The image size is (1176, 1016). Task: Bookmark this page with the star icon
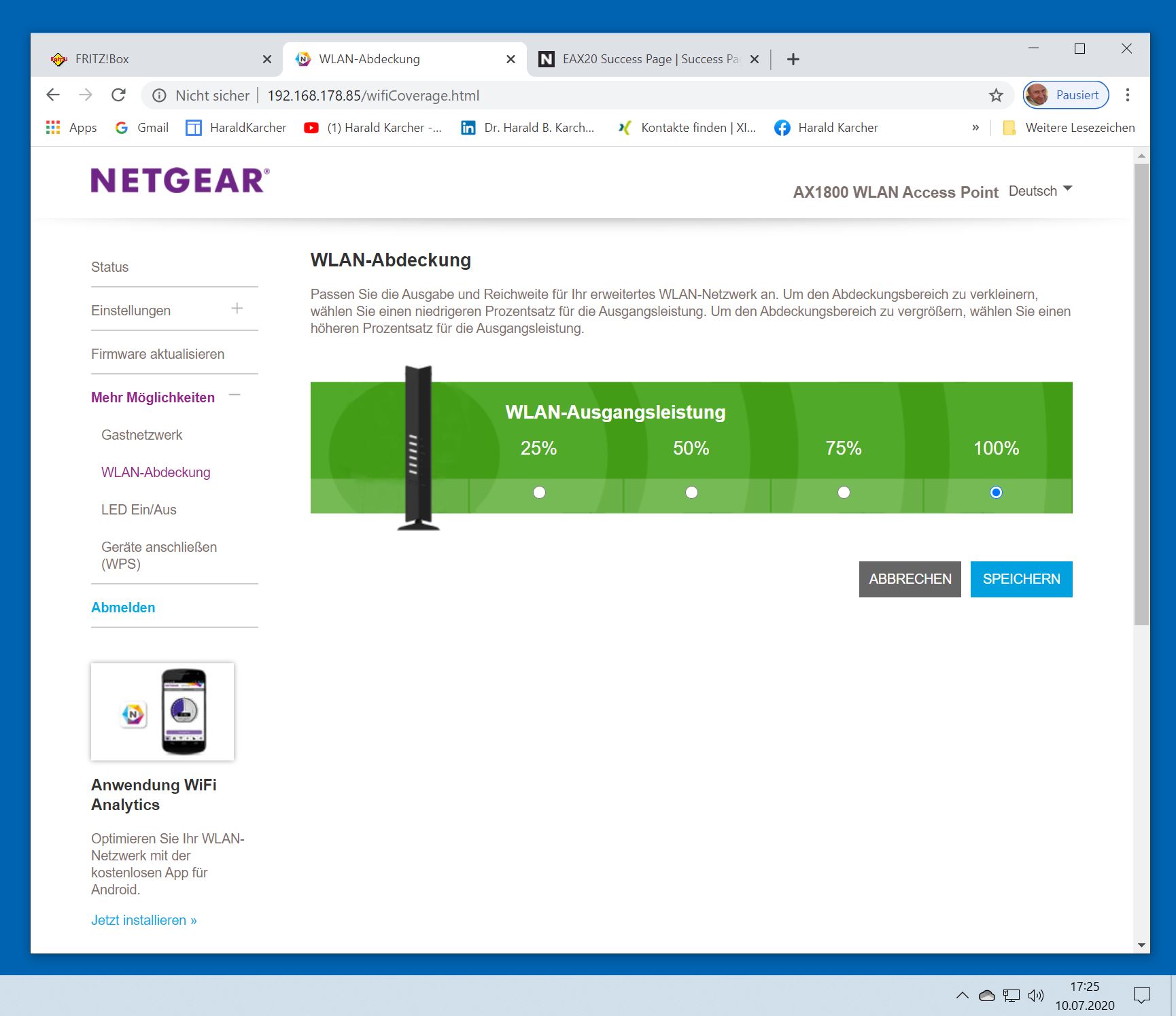pos(996,96)
